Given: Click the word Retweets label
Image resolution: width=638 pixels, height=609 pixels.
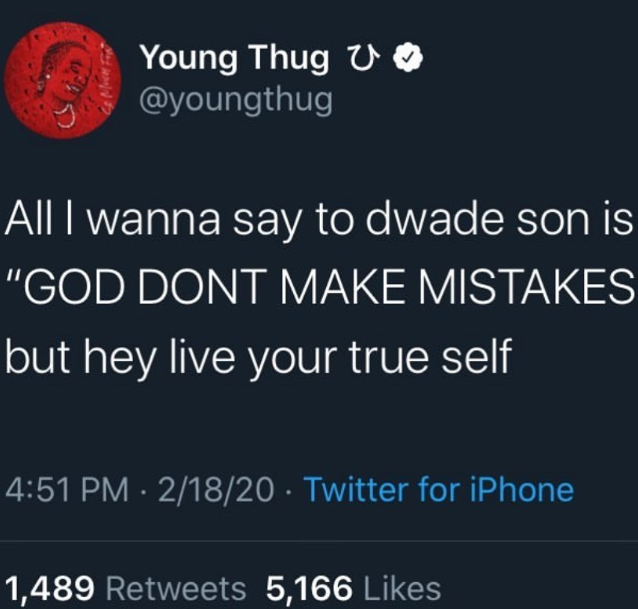Looking at the screenshot, I should (x=176, y=588).
